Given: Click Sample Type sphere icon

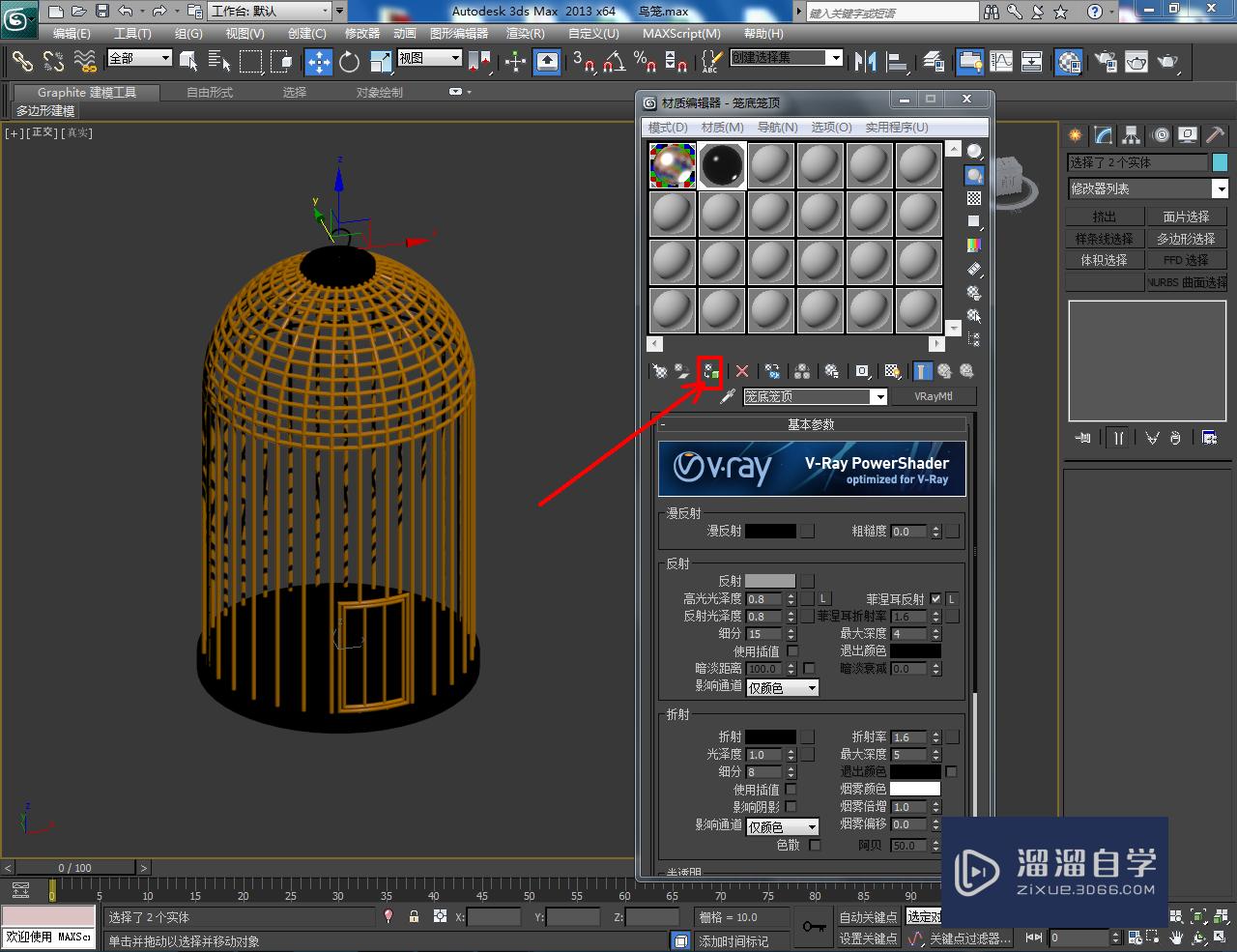Looking at the screenshot, I should point(974,152).
